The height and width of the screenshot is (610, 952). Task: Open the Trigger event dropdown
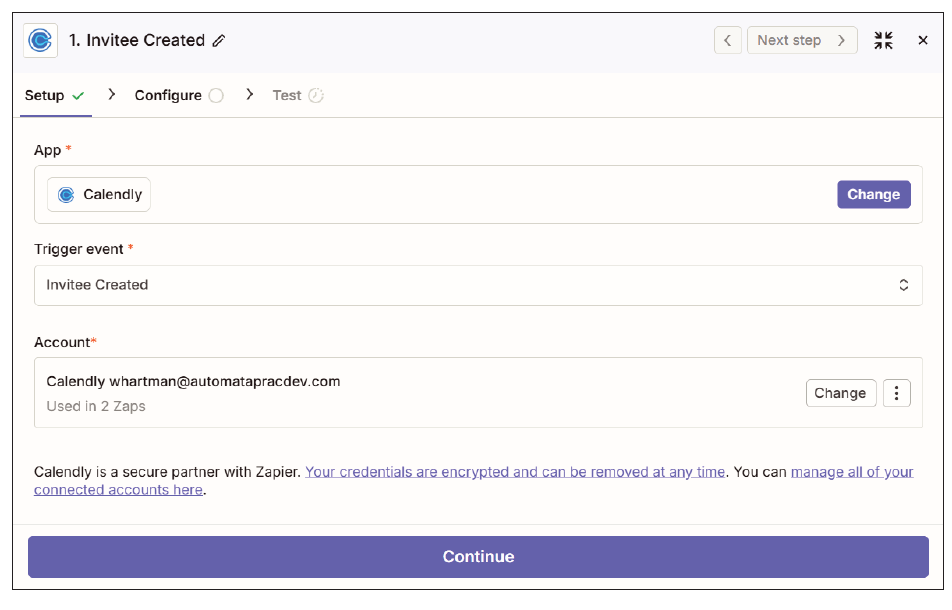click(x=478, y=285)
